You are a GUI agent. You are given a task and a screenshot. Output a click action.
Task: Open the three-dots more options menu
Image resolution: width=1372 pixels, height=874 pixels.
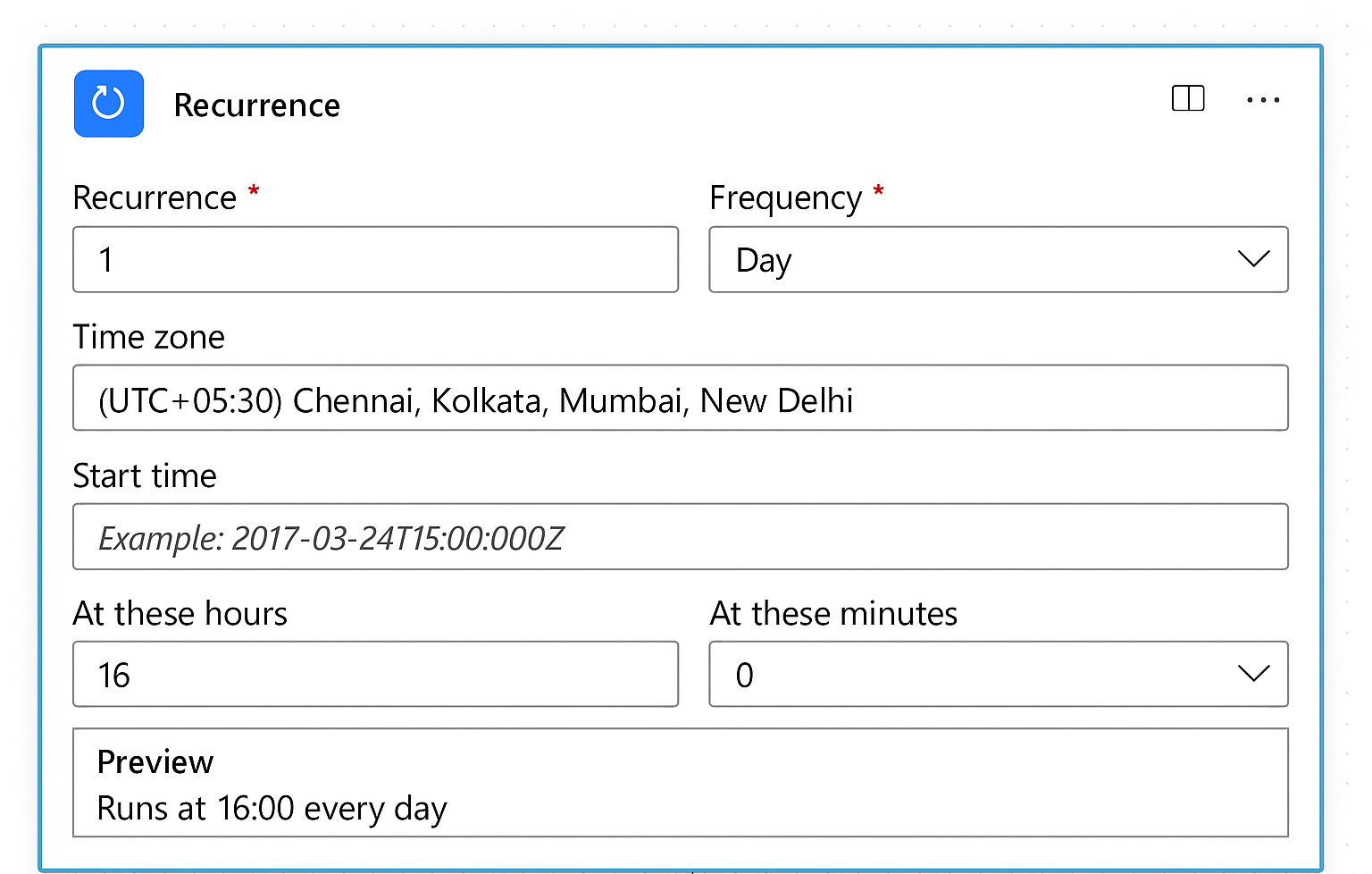pyautogui.click(x=1263, y=100)
